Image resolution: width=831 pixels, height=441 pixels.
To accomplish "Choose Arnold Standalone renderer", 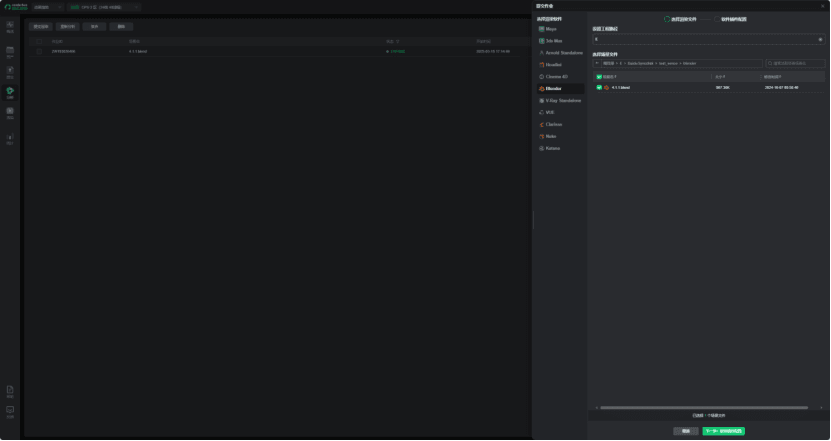I will click(x=563, y=53).
